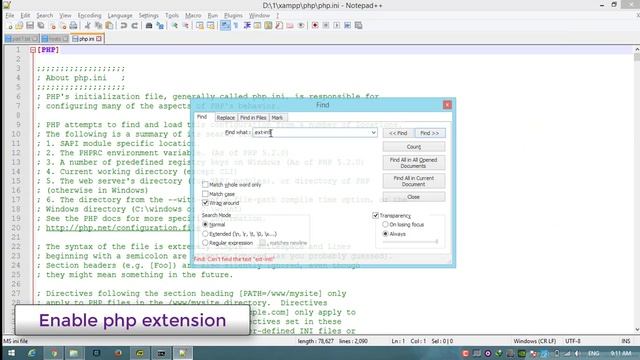Switch to the Mark tab
Image resolution: width=640 pixels, height=360 pixels.
click(x=277, y=118)
